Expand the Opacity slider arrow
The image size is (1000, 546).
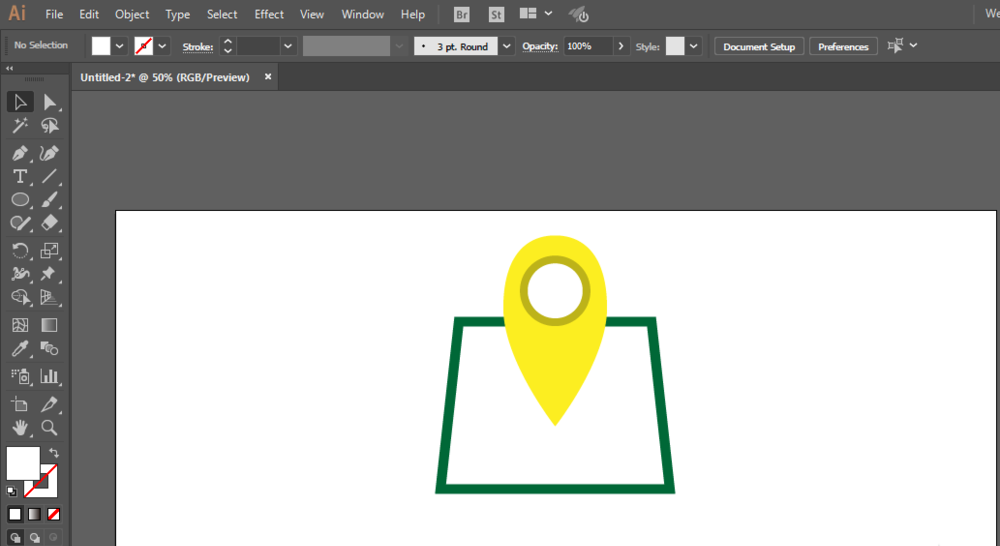click(621, 46)
